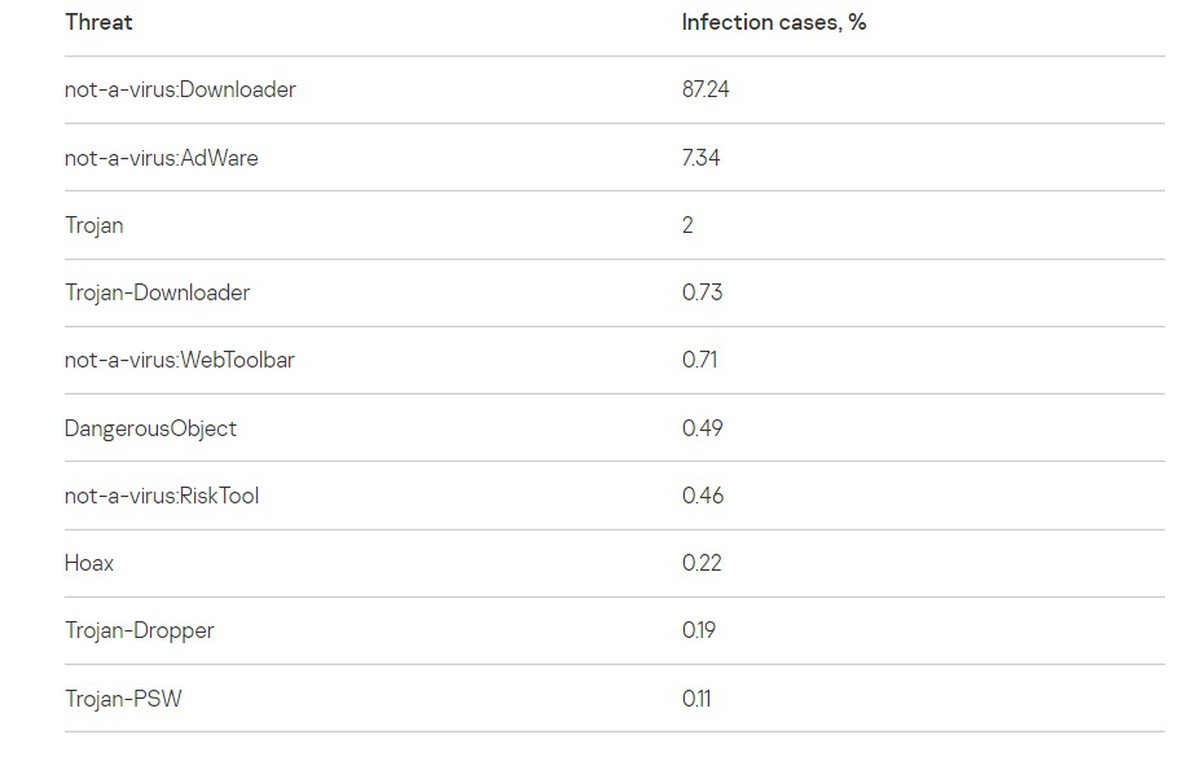Select the Trojan-Downloader threat name
This screenshot has width=1200, height=757.
[x=157, y=293]
